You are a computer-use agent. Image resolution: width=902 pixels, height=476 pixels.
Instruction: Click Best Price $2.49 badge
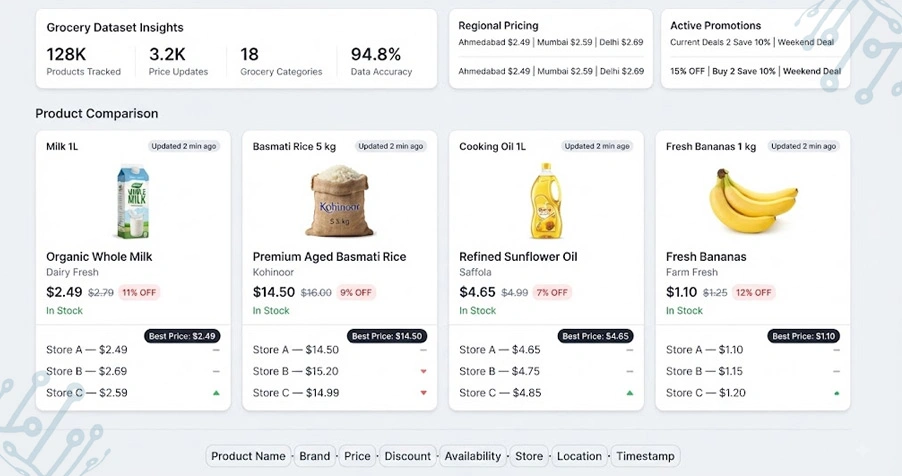[x=182, y=336]
